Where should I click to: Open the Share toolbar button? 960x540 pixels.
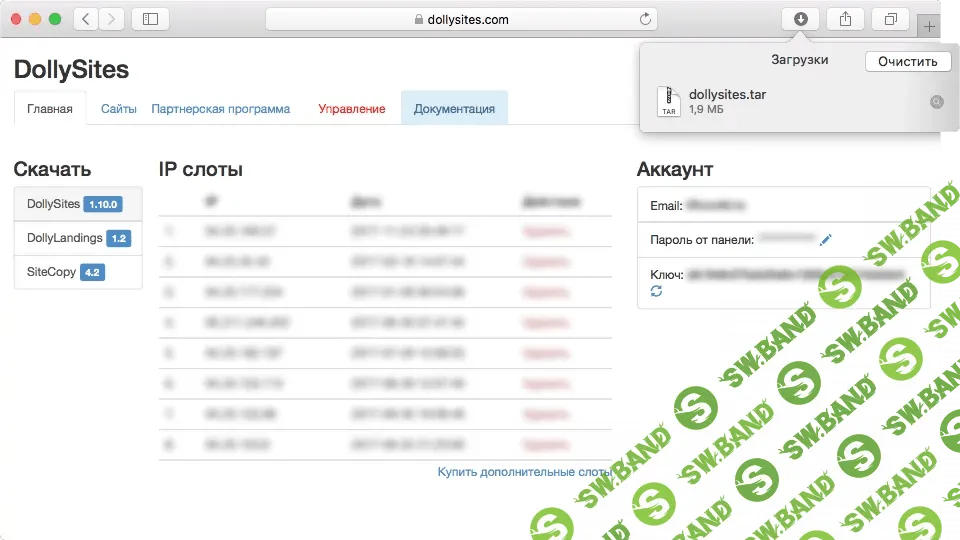tap(846, 19)
